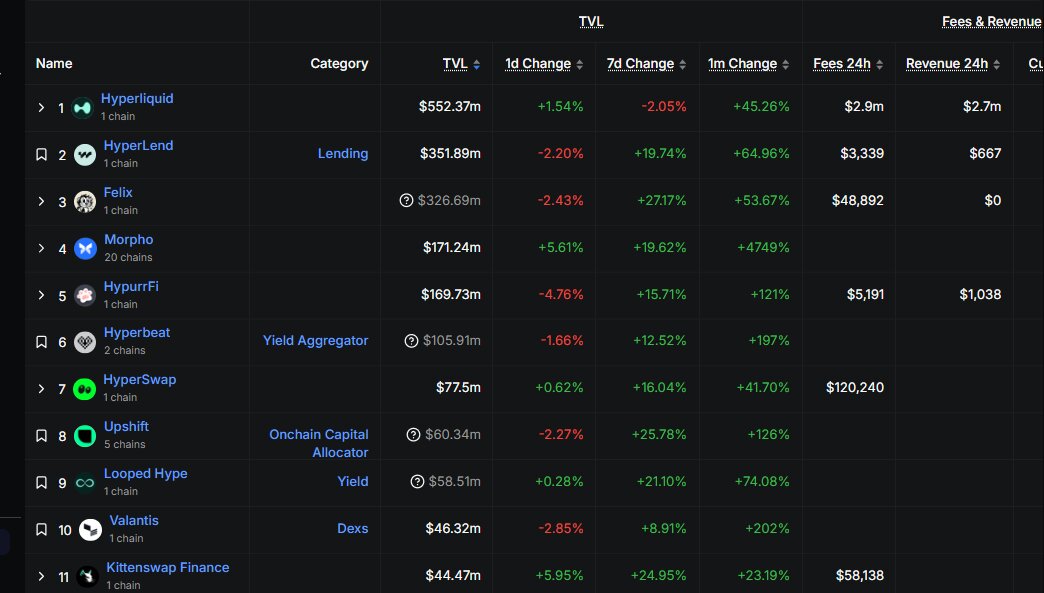
Task: Expand the Morpho row
Action: click(41, 249)
